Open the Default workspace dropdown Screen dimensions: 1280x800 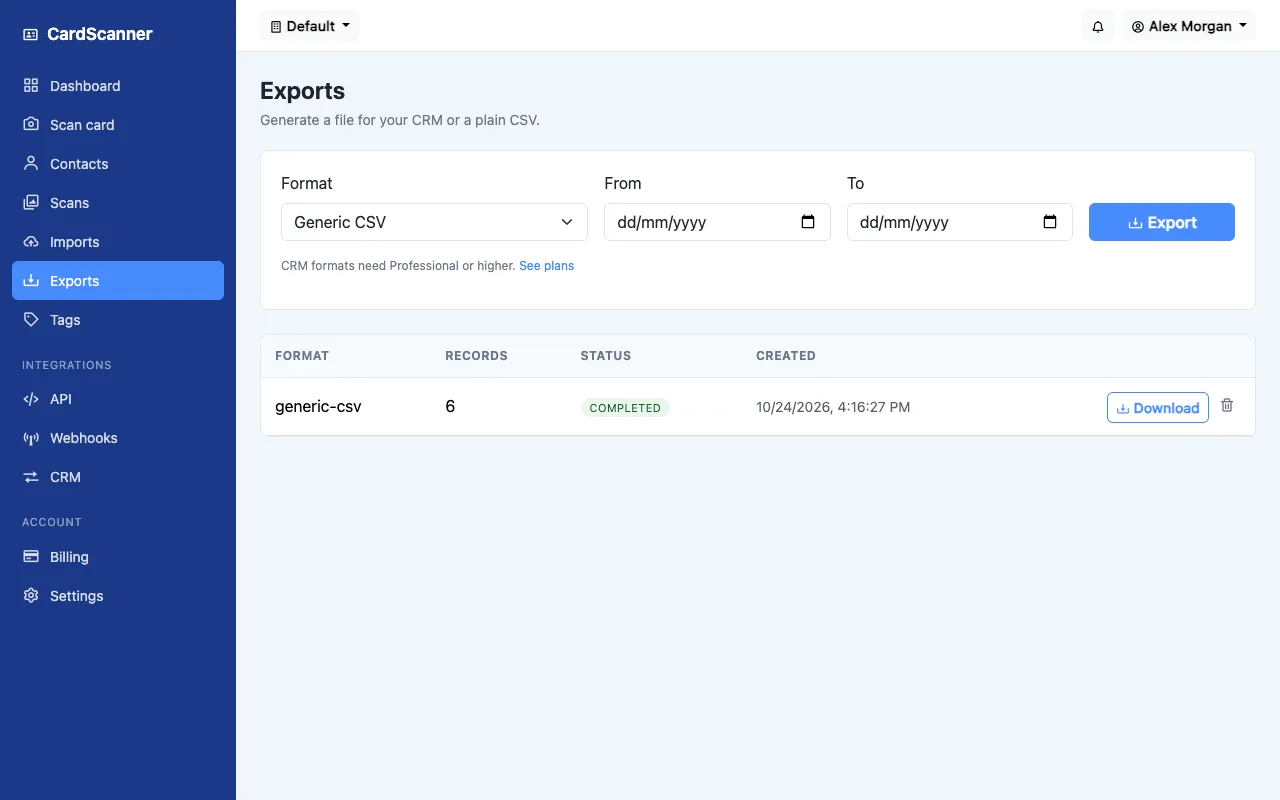pos(309,26)
